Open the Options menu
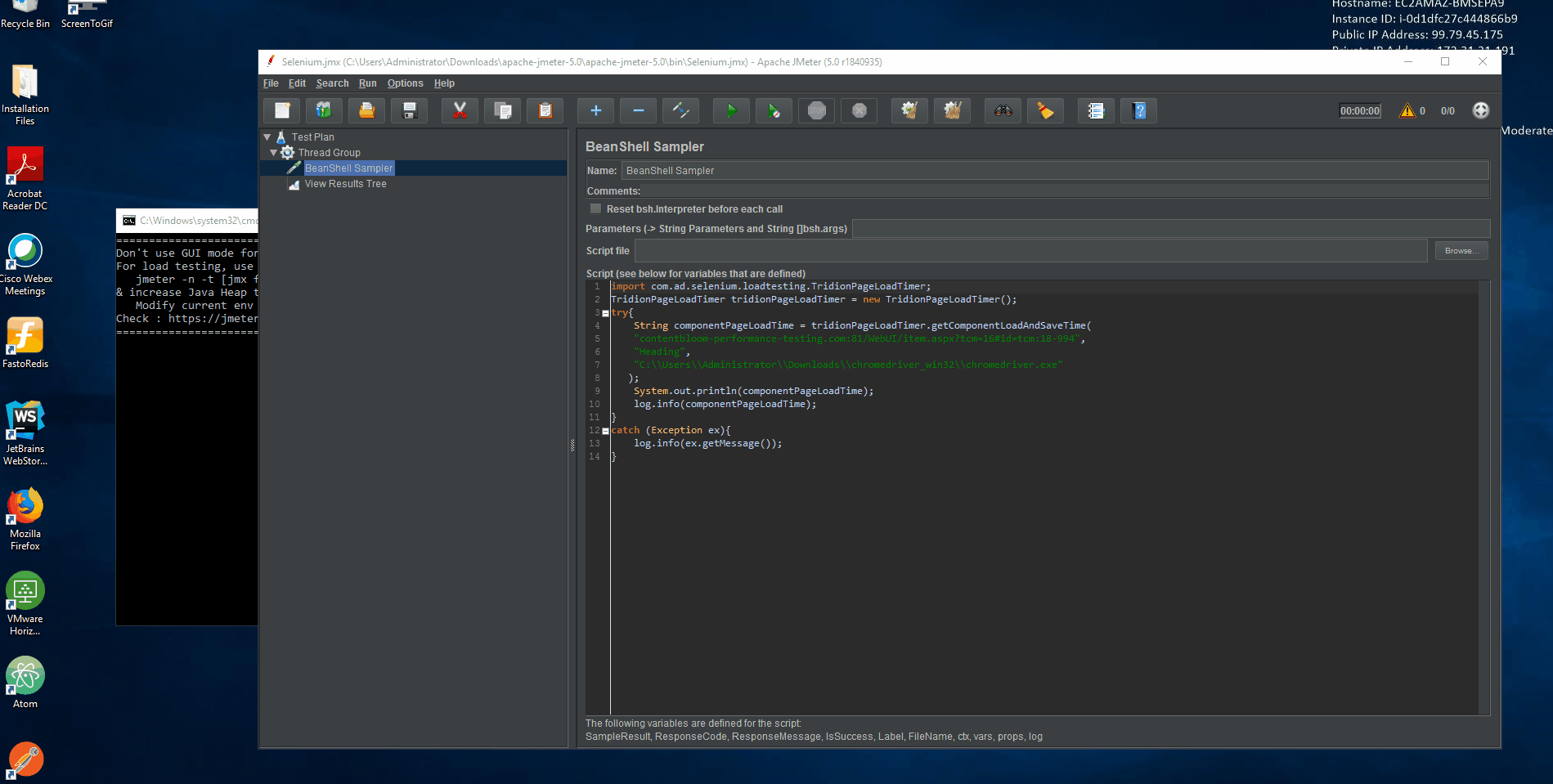This screenshot has height=784, width=1553. tap(405, 83)
